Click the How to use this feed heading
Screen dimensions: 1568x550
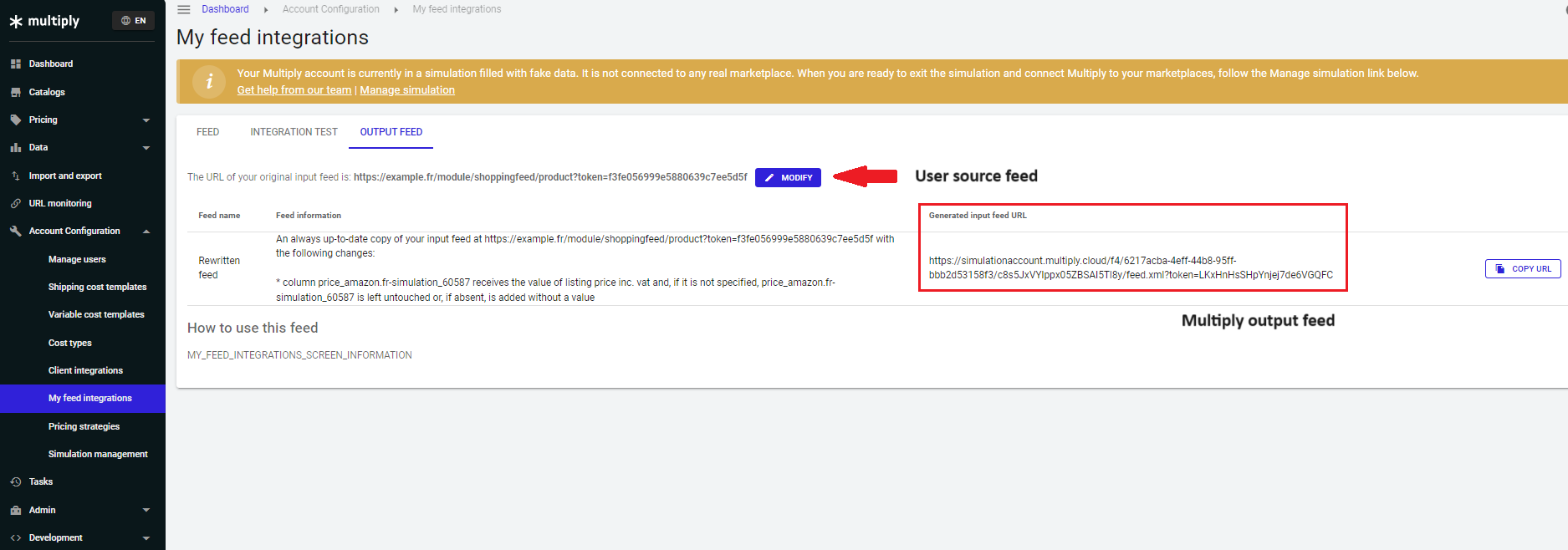pos(253,328)
